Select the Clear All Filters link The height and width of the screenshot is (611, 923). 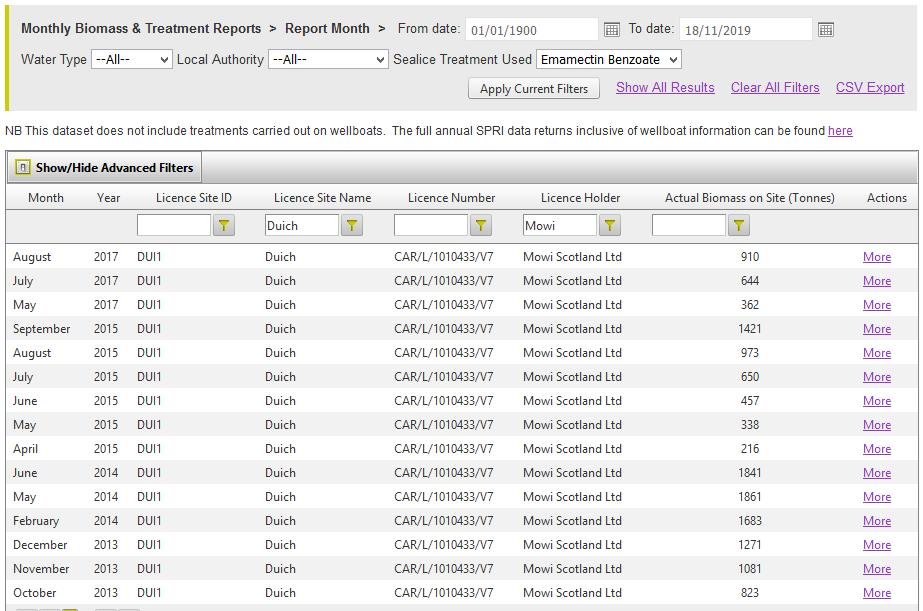point(775,88)
